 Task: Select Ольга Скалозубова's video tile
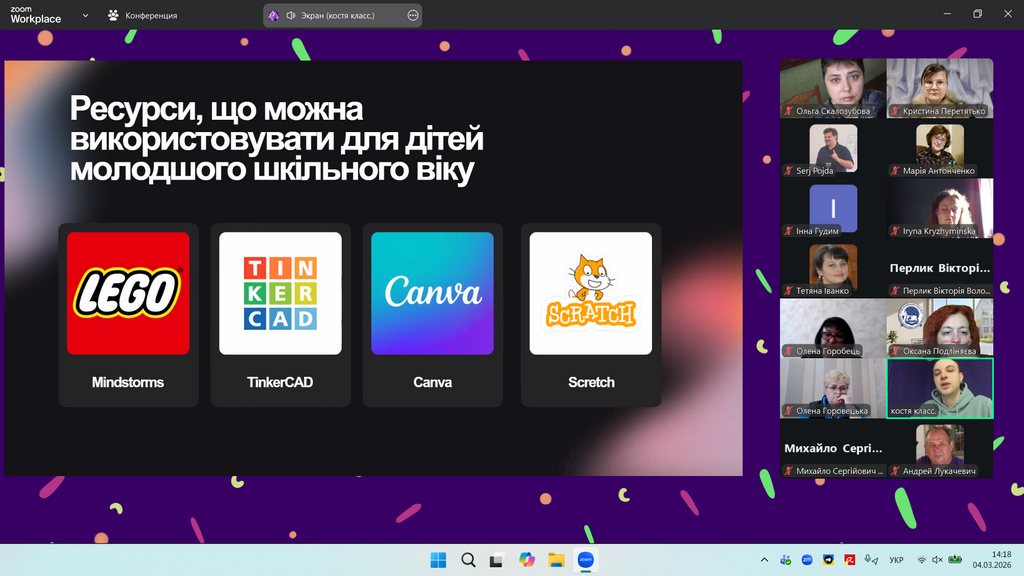(833, 88)
